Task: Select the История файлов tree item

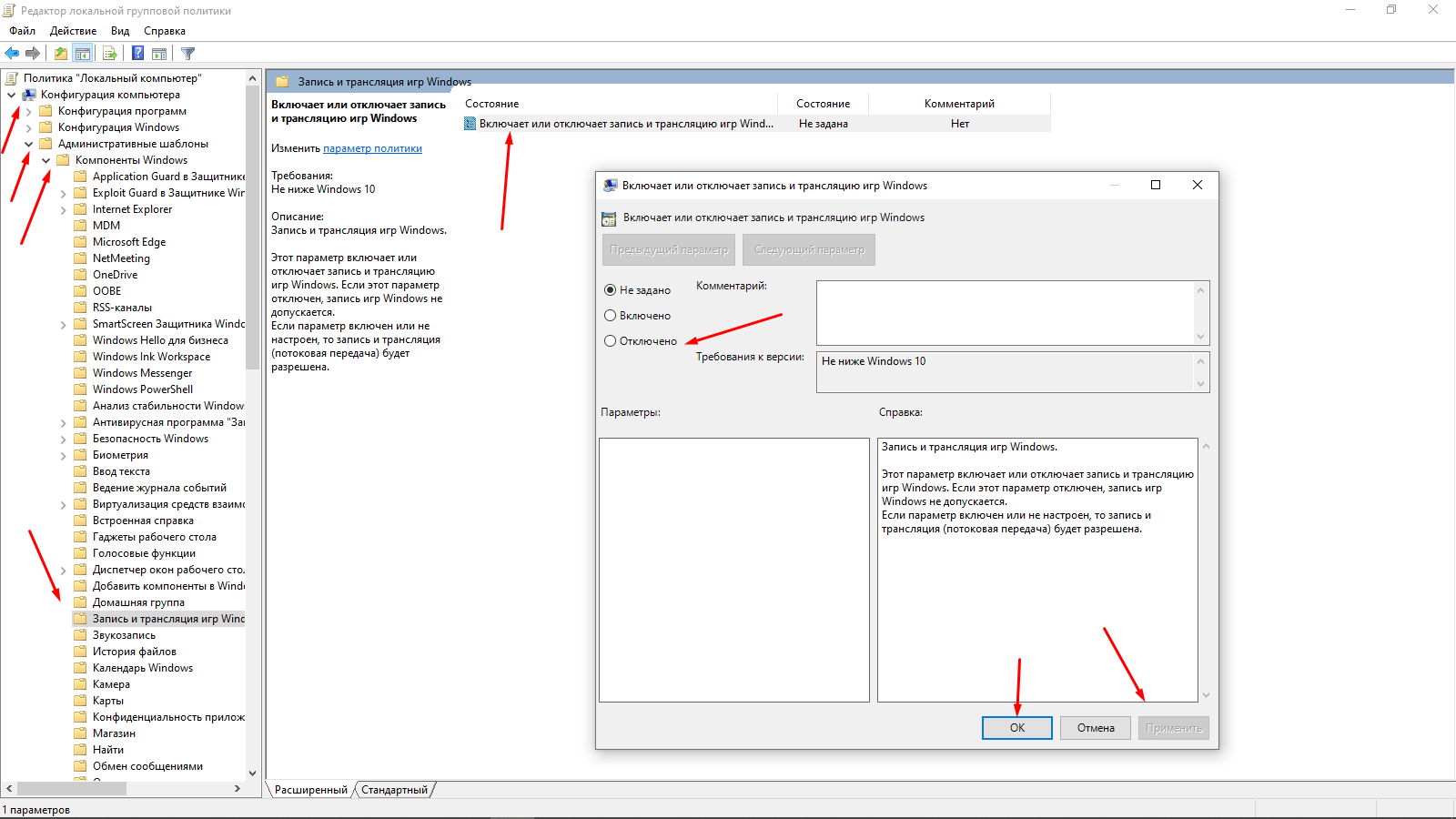Action: pos(135,652)
